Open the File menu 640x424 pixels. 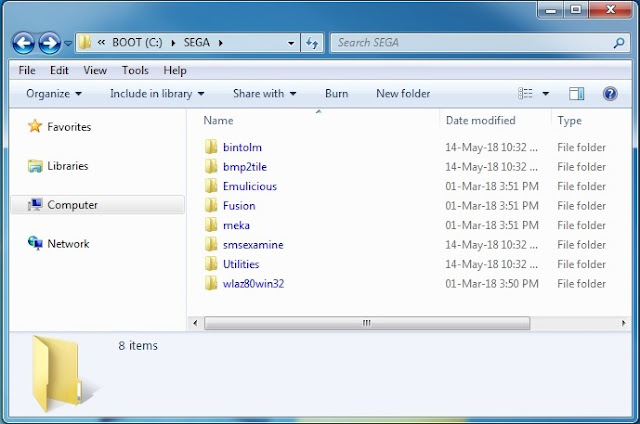(x=27, y=70)
